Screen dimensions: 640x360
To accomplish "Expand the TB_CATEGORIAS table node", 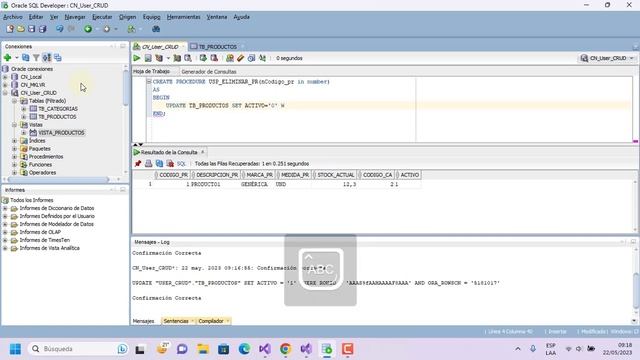I will [x=24, y=109].
